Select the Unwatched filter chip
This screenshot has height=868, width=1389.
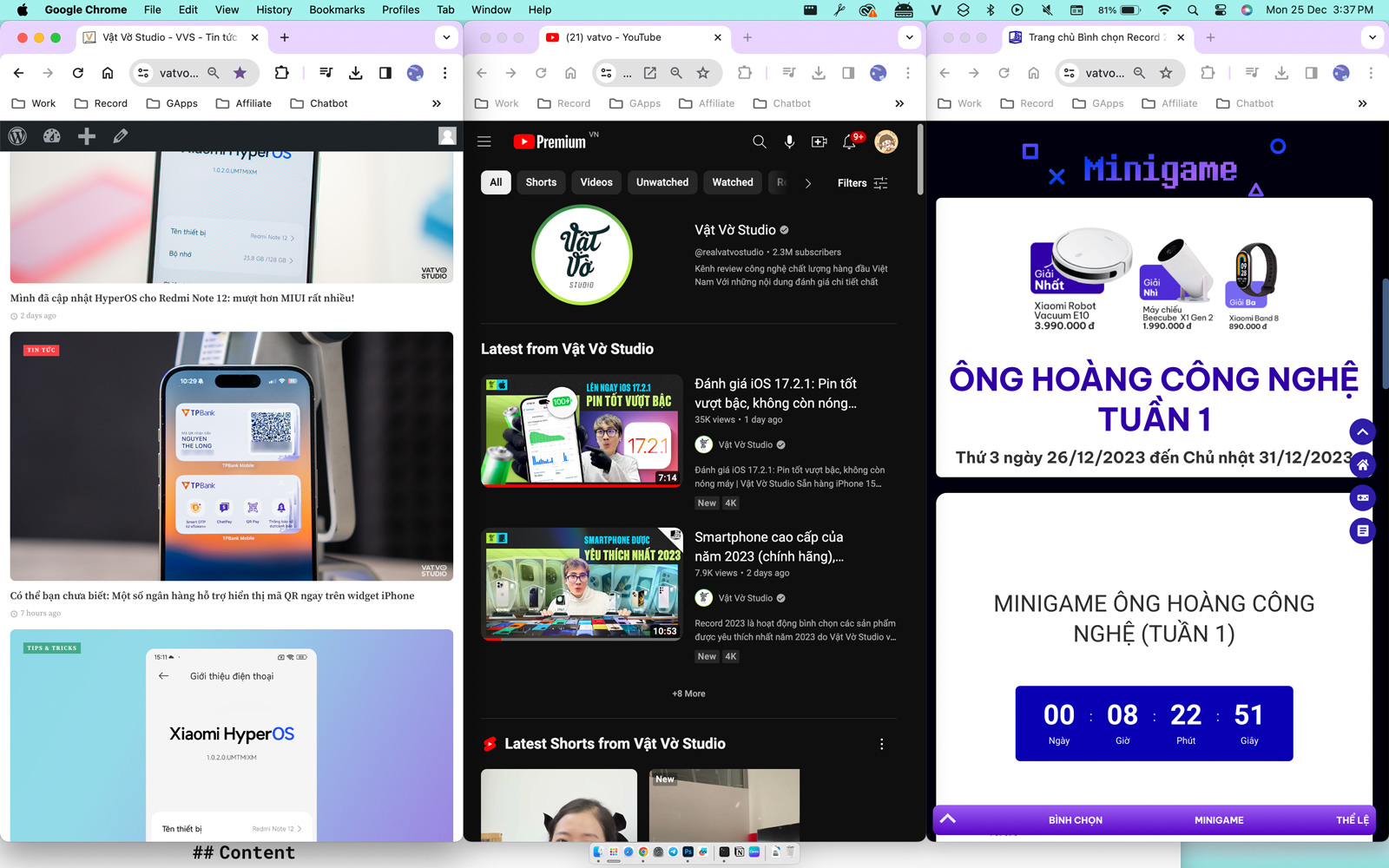click(x=662, y=182)
